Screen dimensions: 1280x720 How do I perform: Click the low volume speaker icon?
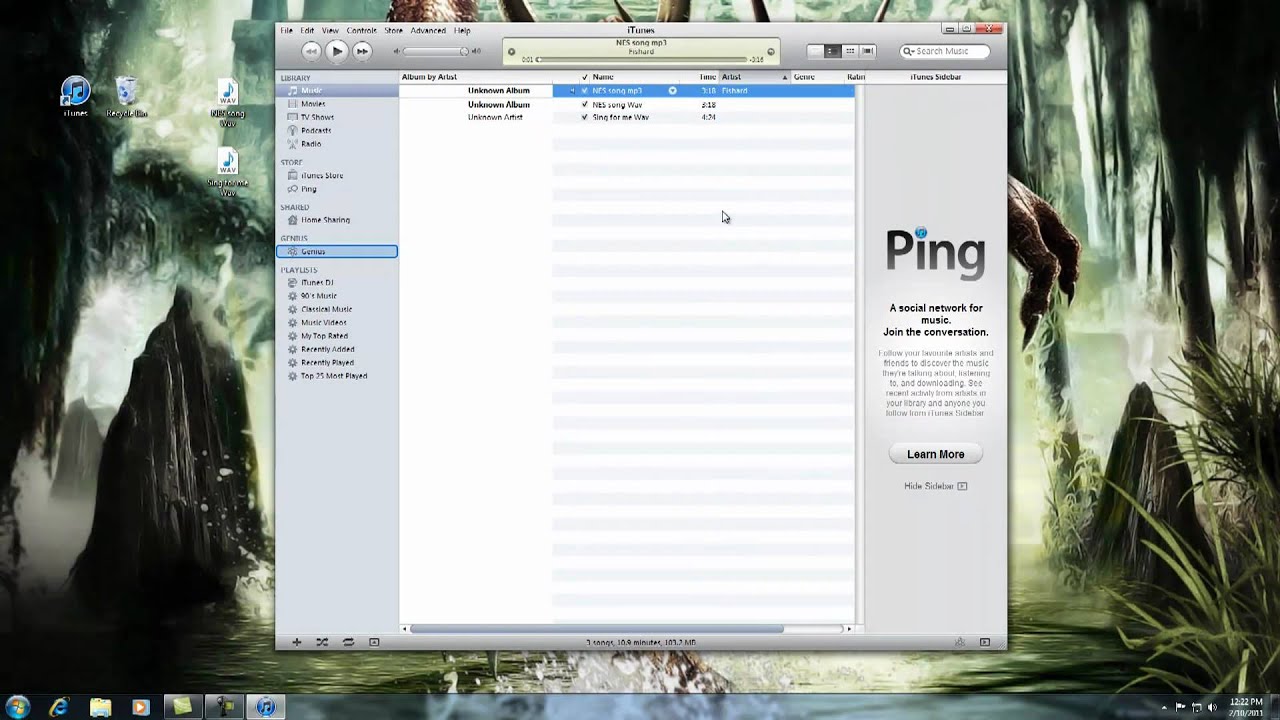tap(396, 51)
